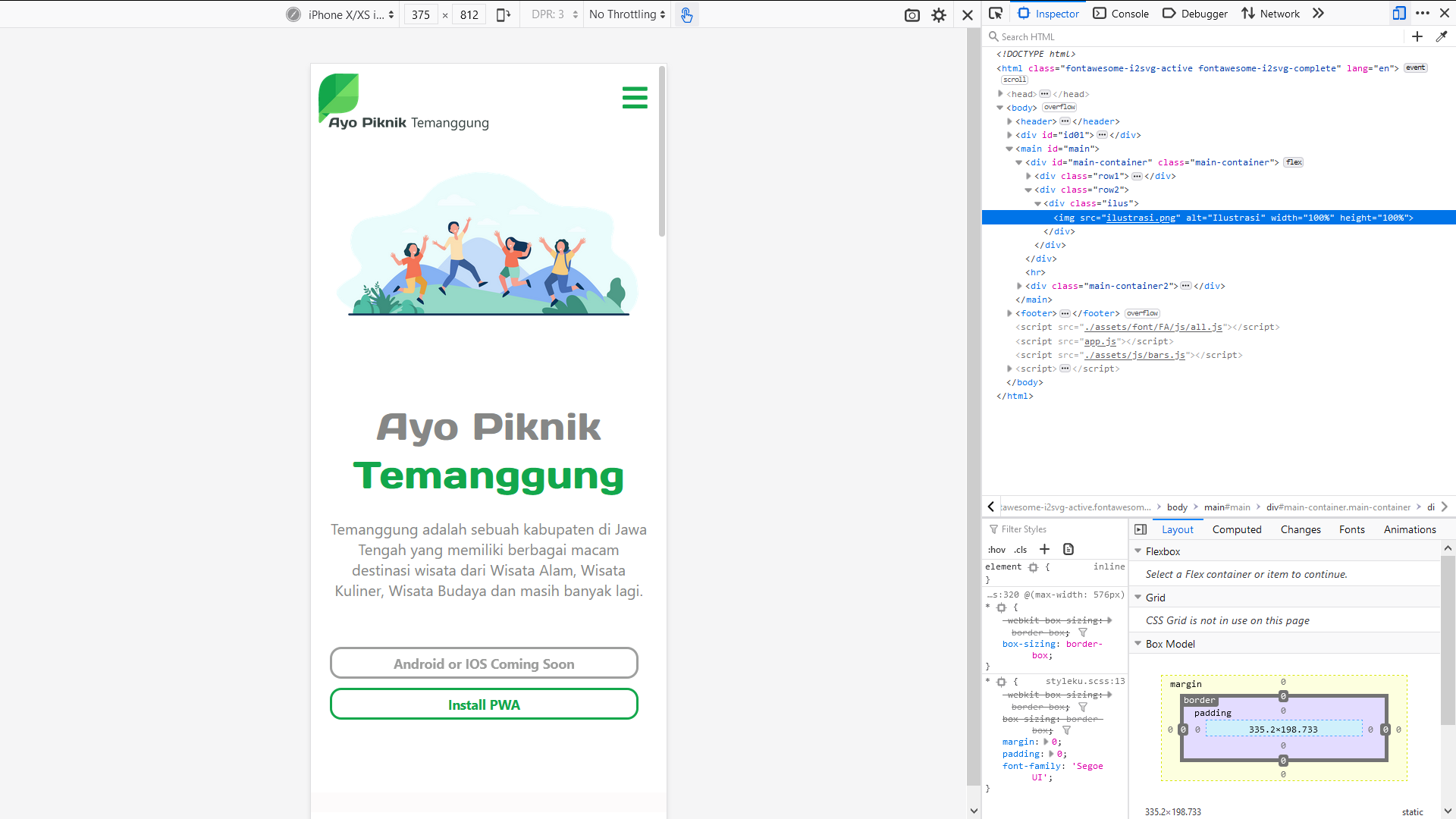Switch to the Animations tab

pos(1410,529)
